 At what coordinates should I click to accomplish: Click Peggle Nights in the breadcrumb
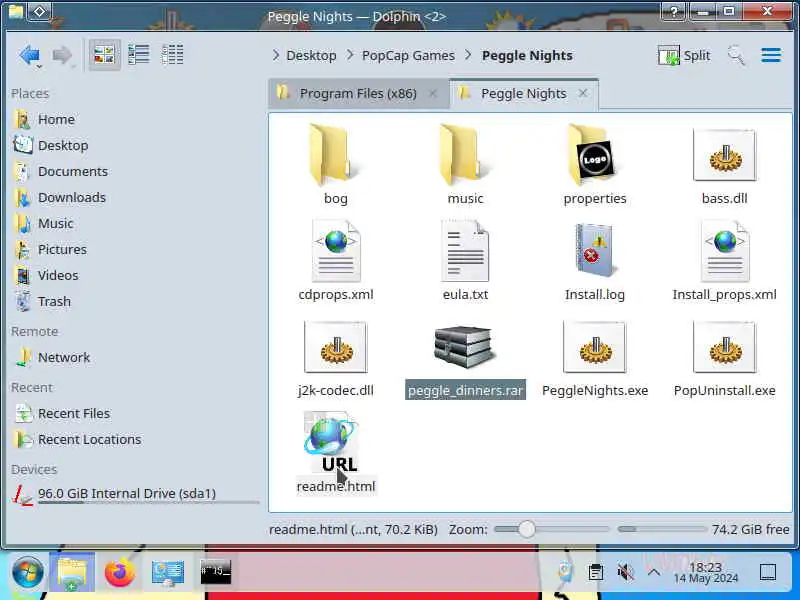click(x=527, y=55)
